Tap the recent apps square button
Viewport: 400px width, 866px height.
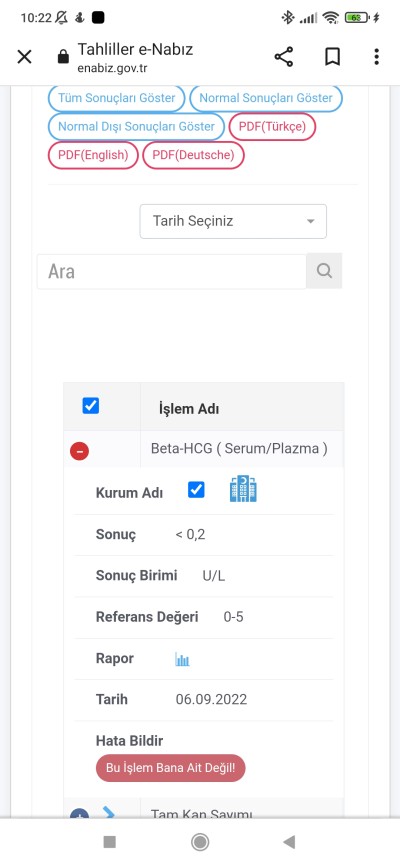tap(110, 842)
